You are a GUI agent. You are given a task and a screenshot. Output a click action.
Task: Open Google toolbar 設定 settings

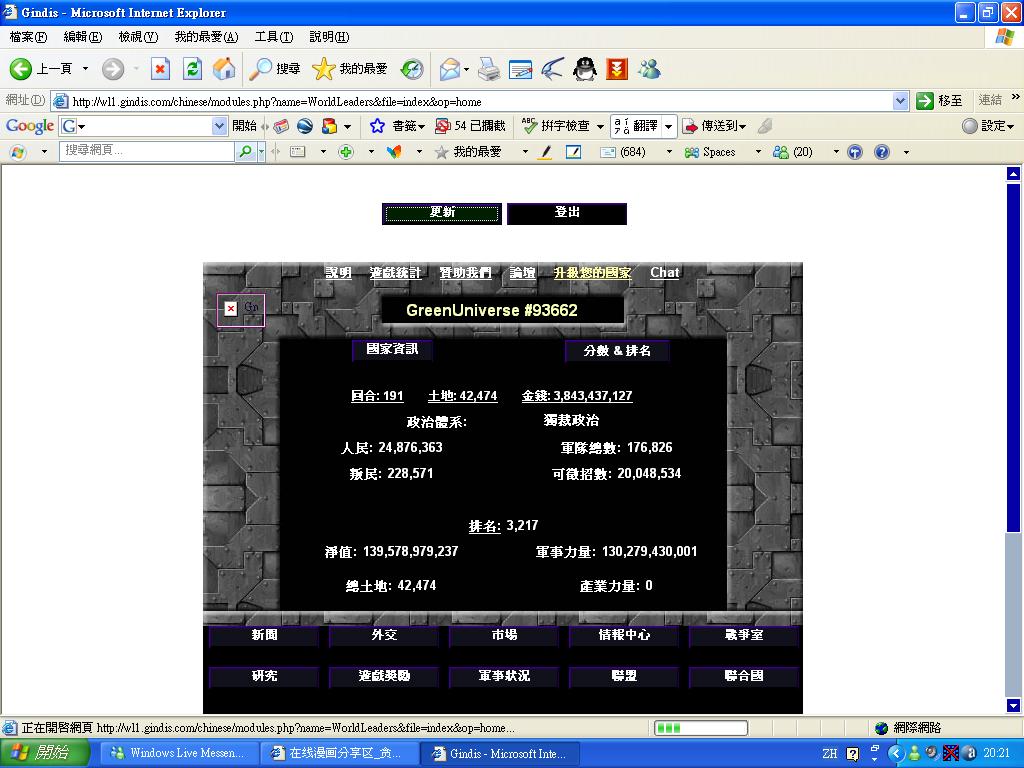point(988,125)
